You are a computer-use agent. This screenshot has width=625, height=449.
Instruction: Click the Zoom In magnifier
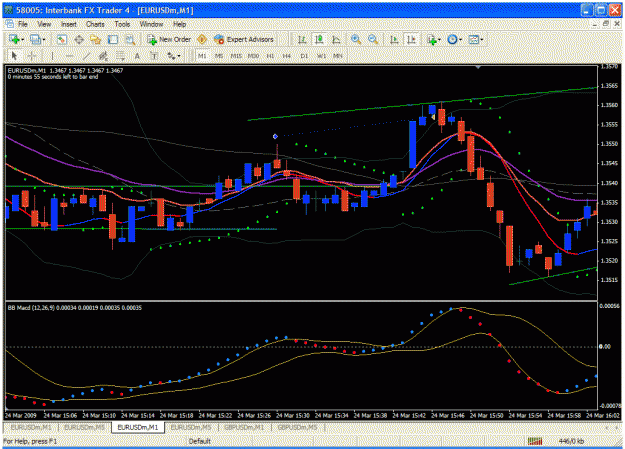click(356, 39)
